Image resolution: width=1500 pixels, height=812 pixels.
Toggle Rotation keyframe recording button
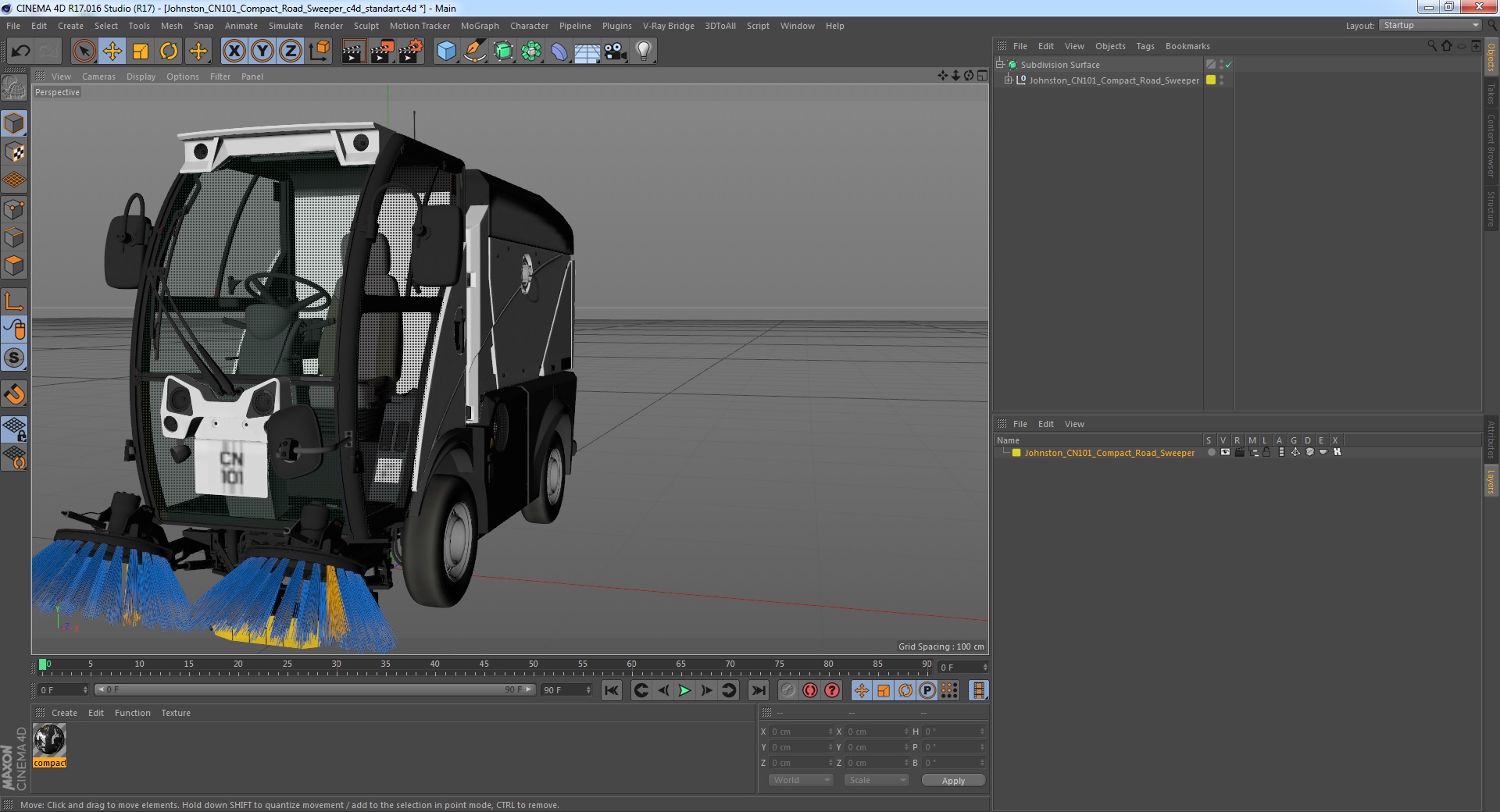(x=905, y=690)
